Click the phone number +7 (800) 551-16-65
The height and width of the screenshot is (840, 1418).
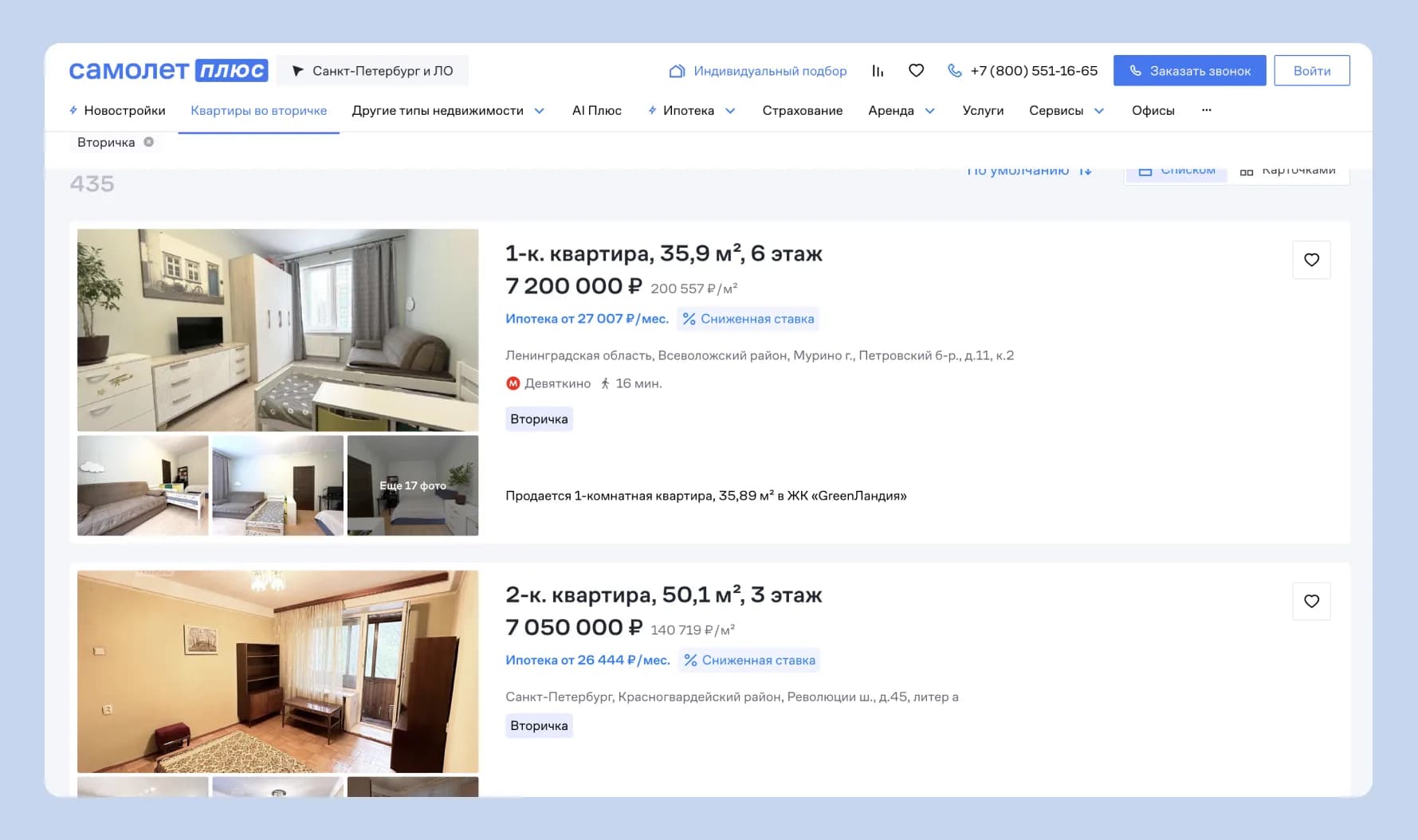(1033, 71)
